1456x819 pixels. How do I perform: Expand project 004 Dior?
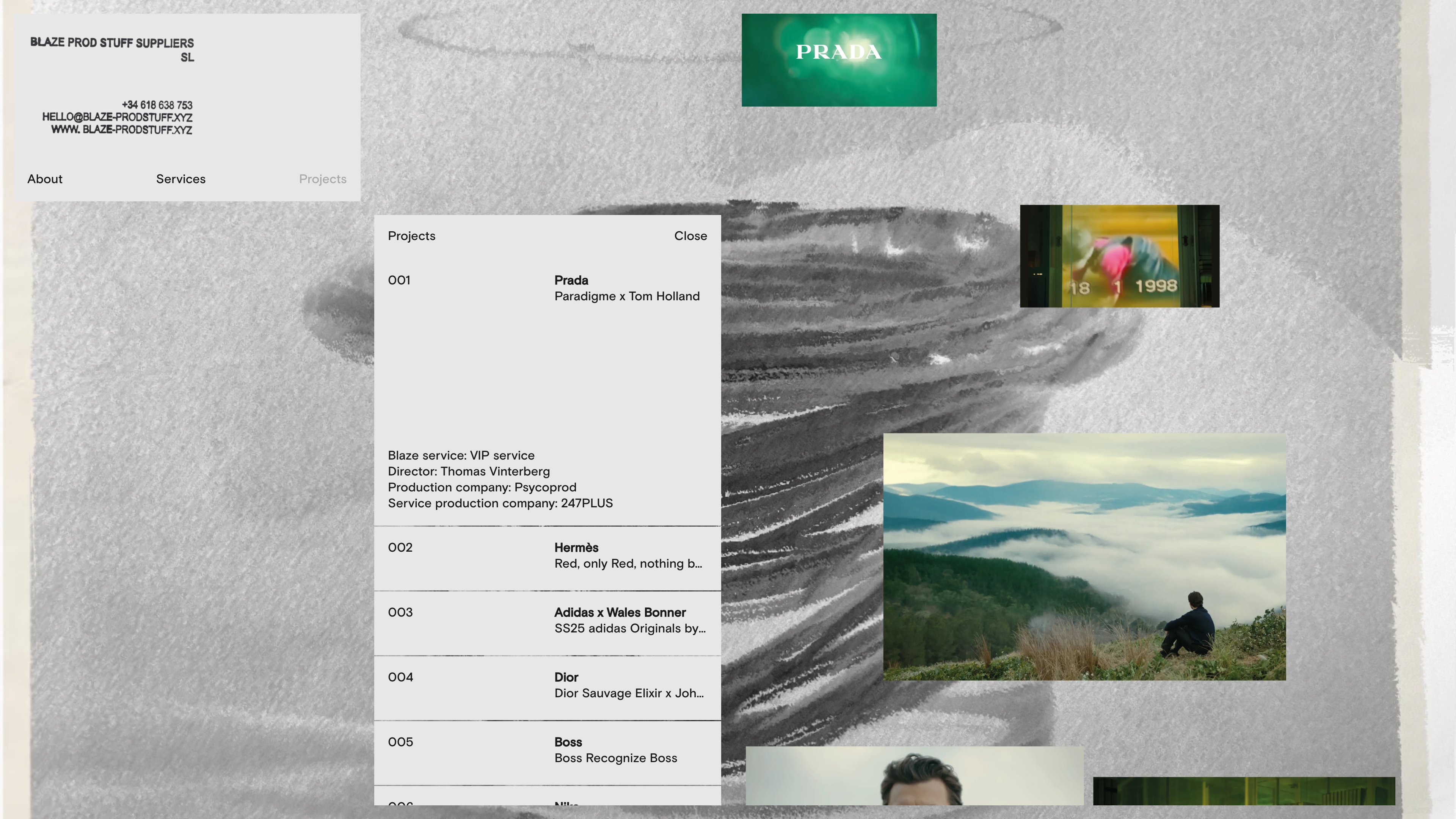click(547, 688)
